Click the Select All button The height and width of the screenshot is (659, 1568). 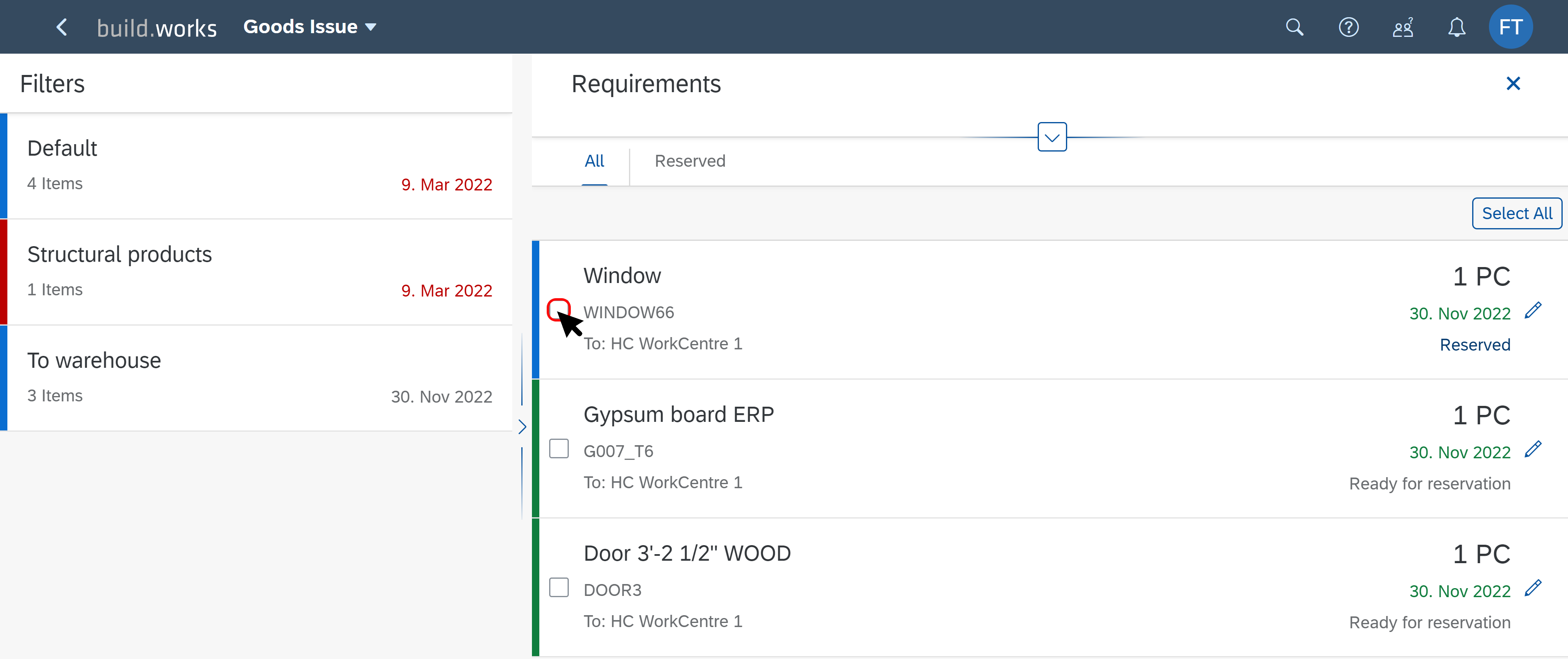1516,213
